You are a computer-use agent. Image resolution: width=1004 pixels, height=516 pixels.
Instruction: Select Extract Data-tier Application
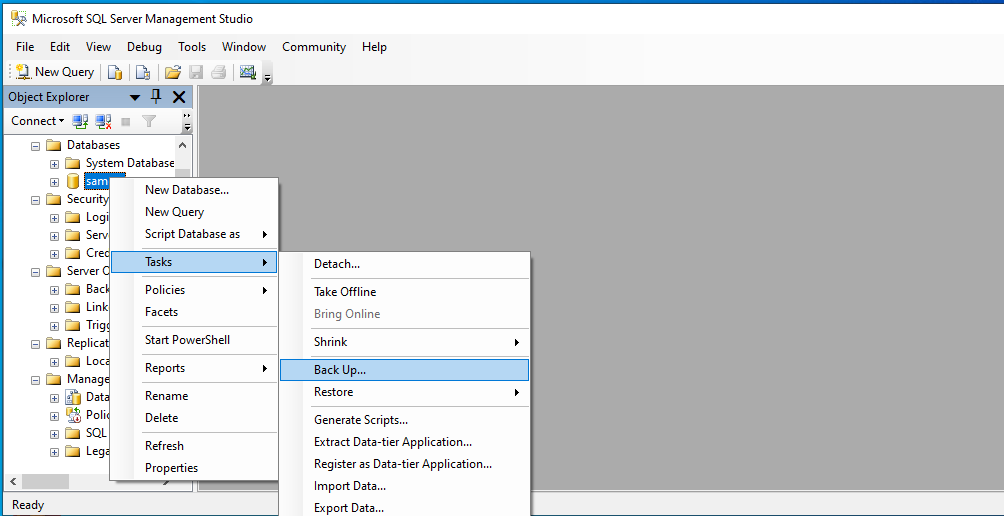point(405,442)
